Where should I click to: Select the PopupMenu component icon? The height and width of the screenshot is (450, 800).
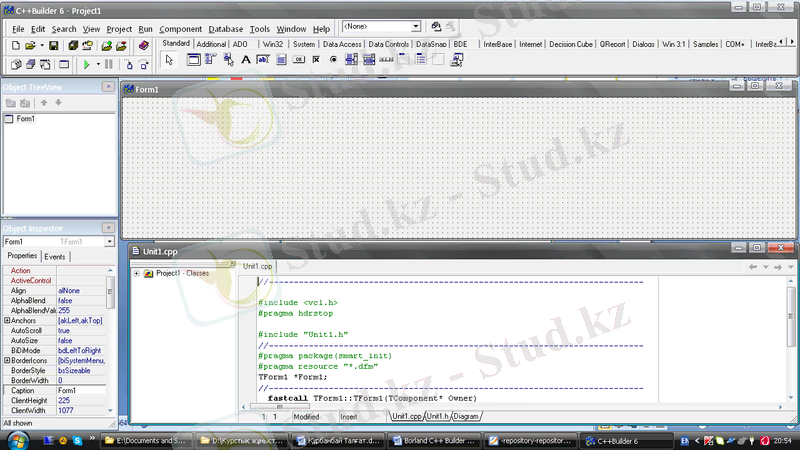coord(228,60)
